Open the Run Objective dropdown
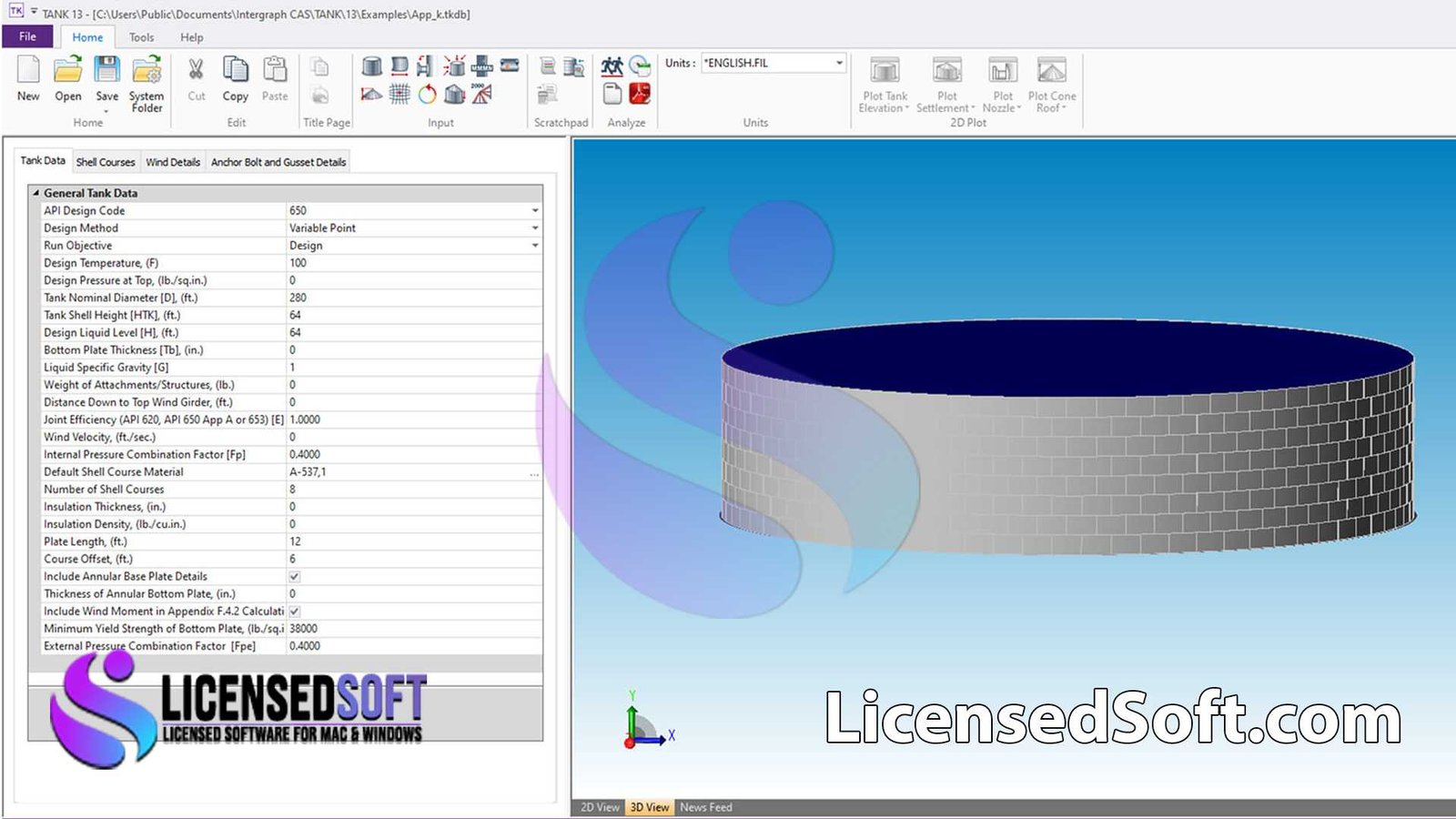The height and width of the screenshot is (819, 1456). [x=535, y=246]
